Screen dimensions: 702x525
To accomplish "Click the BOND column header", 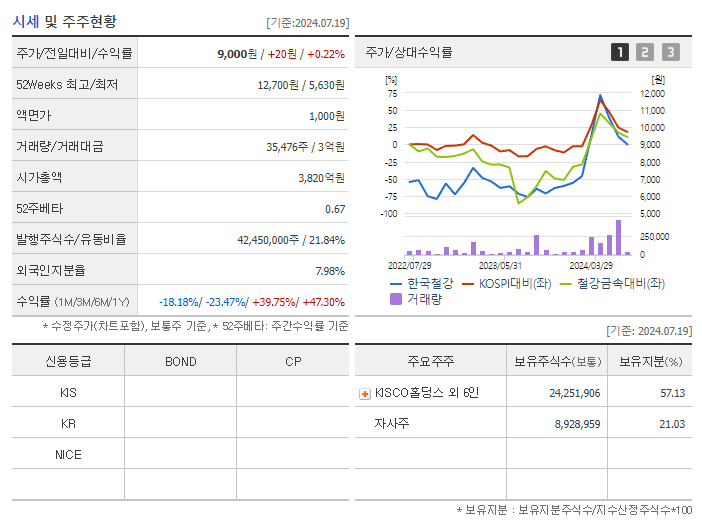I will [x=180, y=362].
